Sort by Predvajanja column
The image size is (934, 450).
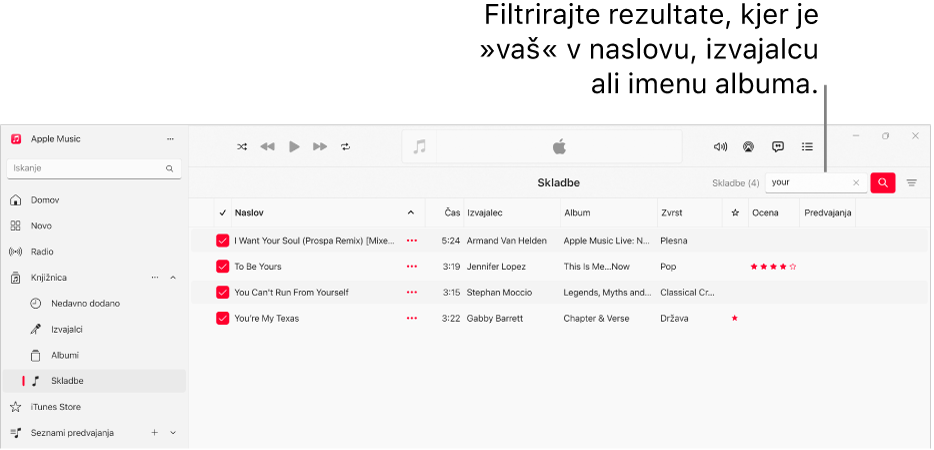[827, 213]
